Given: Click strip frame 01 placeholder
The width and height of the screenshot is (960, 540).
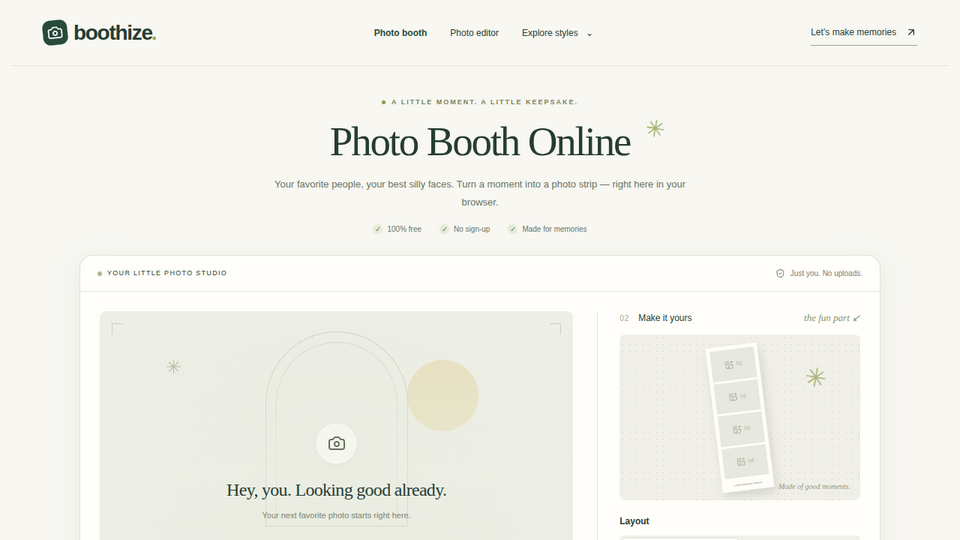Looking at the screenshot, I should (x=733, y=364).
